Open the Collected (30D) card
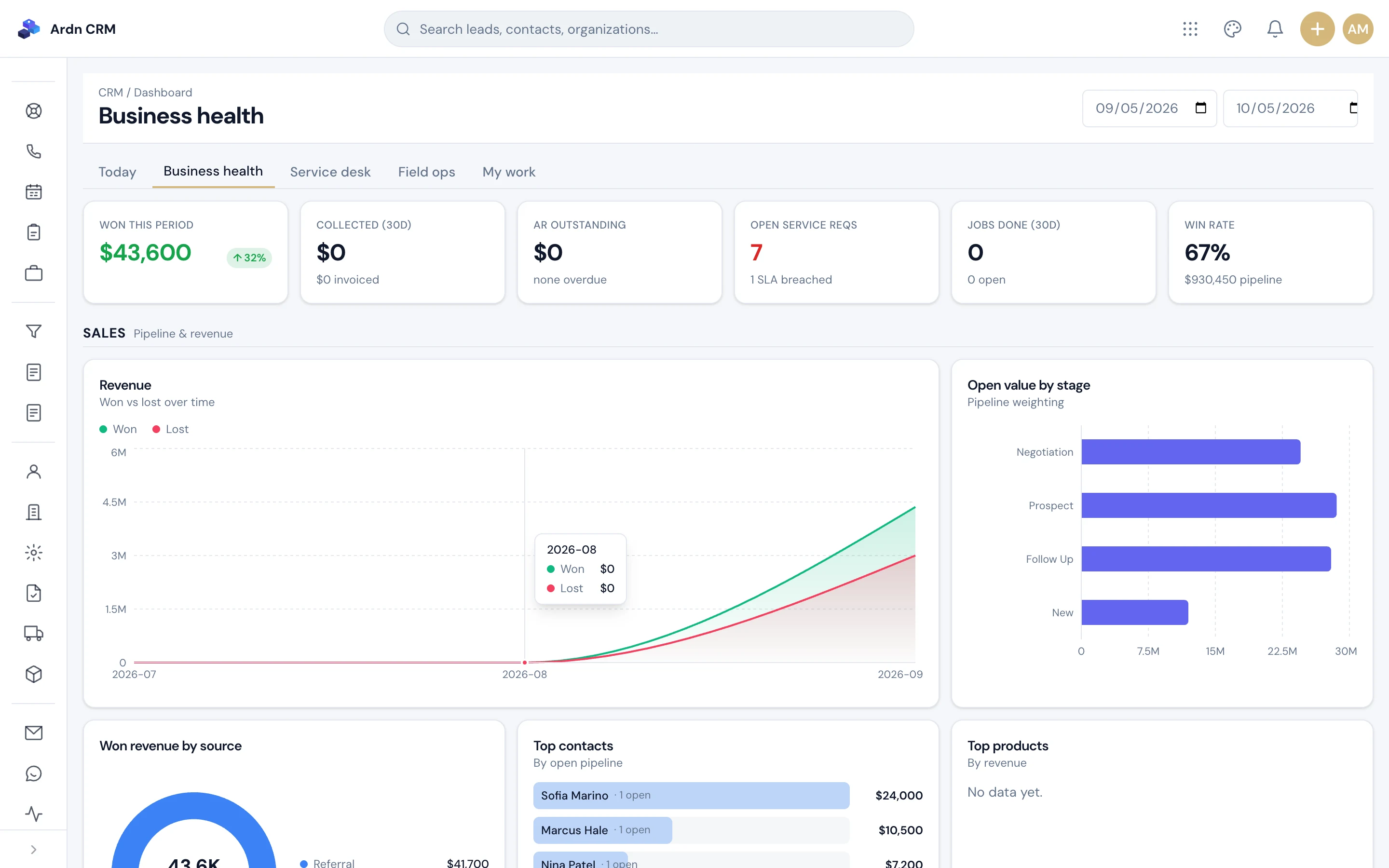Screen dimensions: 1389x868 pyautogui.click(x=402, y=252)
